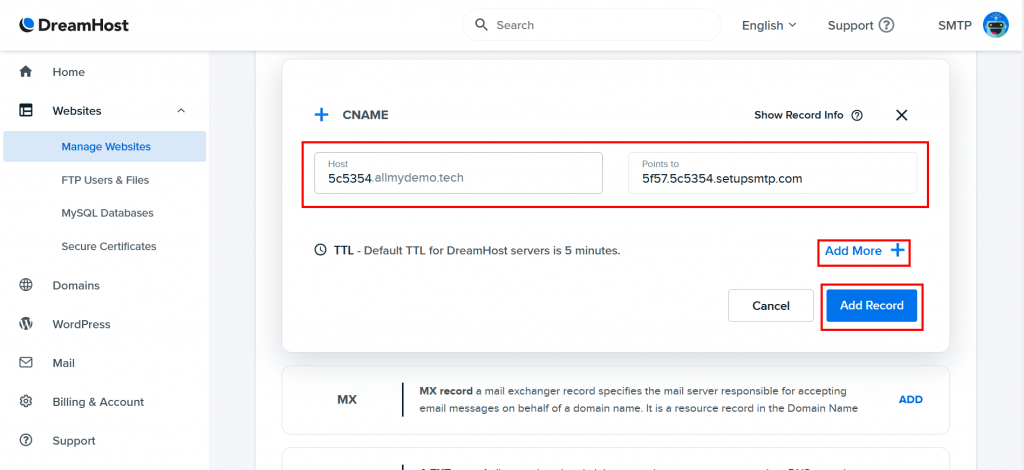Click the Points to input field
Screen dimensions: 1024x470
773,173
